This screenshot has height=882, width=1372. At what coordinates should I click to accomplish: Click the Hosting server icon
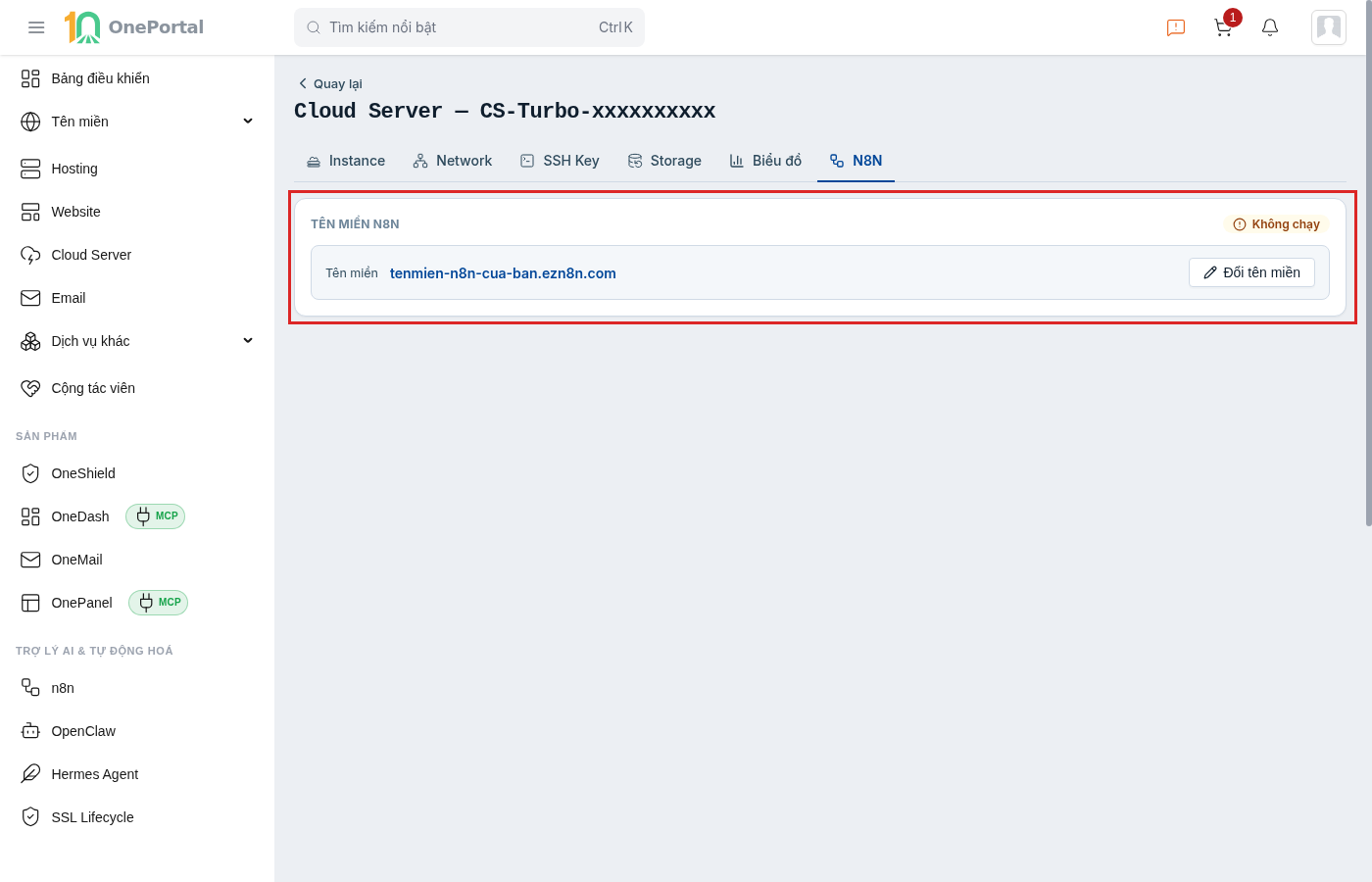(x=30, y=169)
